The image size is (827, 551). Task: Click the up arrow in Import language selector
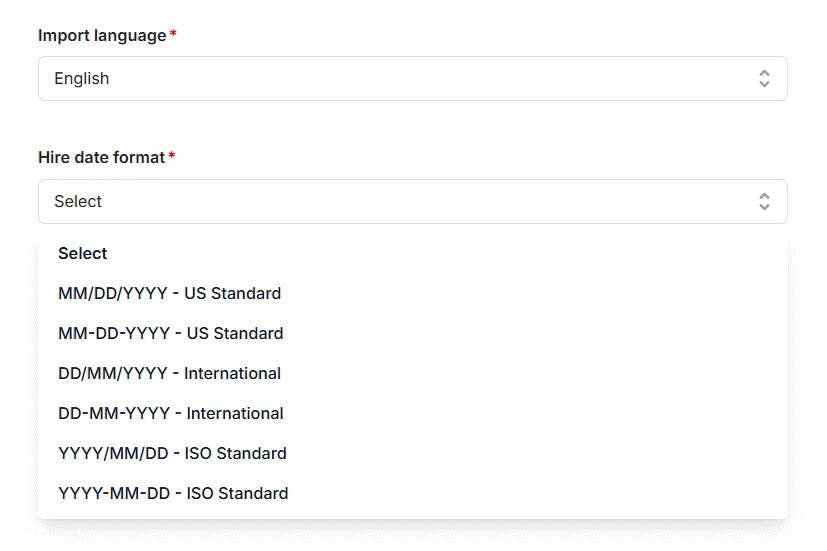764,73
